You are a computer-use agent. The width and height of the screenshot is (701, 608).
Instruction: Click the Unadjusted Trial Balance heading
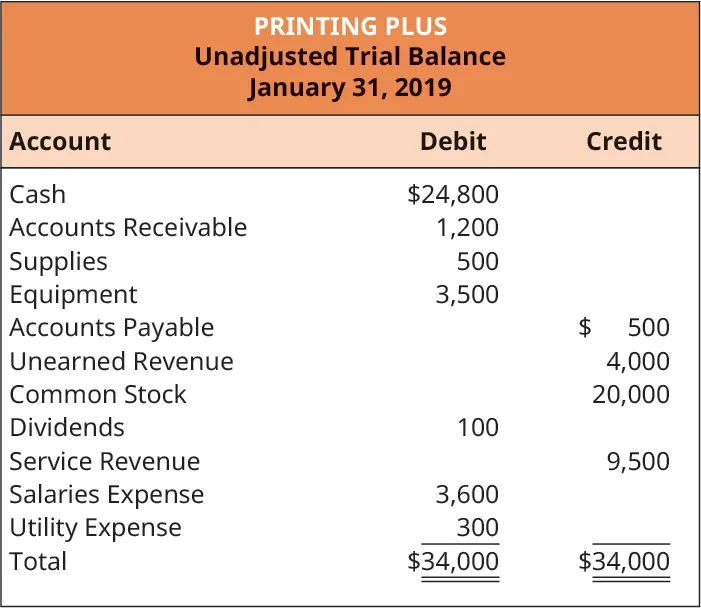(x=350, y=56)
